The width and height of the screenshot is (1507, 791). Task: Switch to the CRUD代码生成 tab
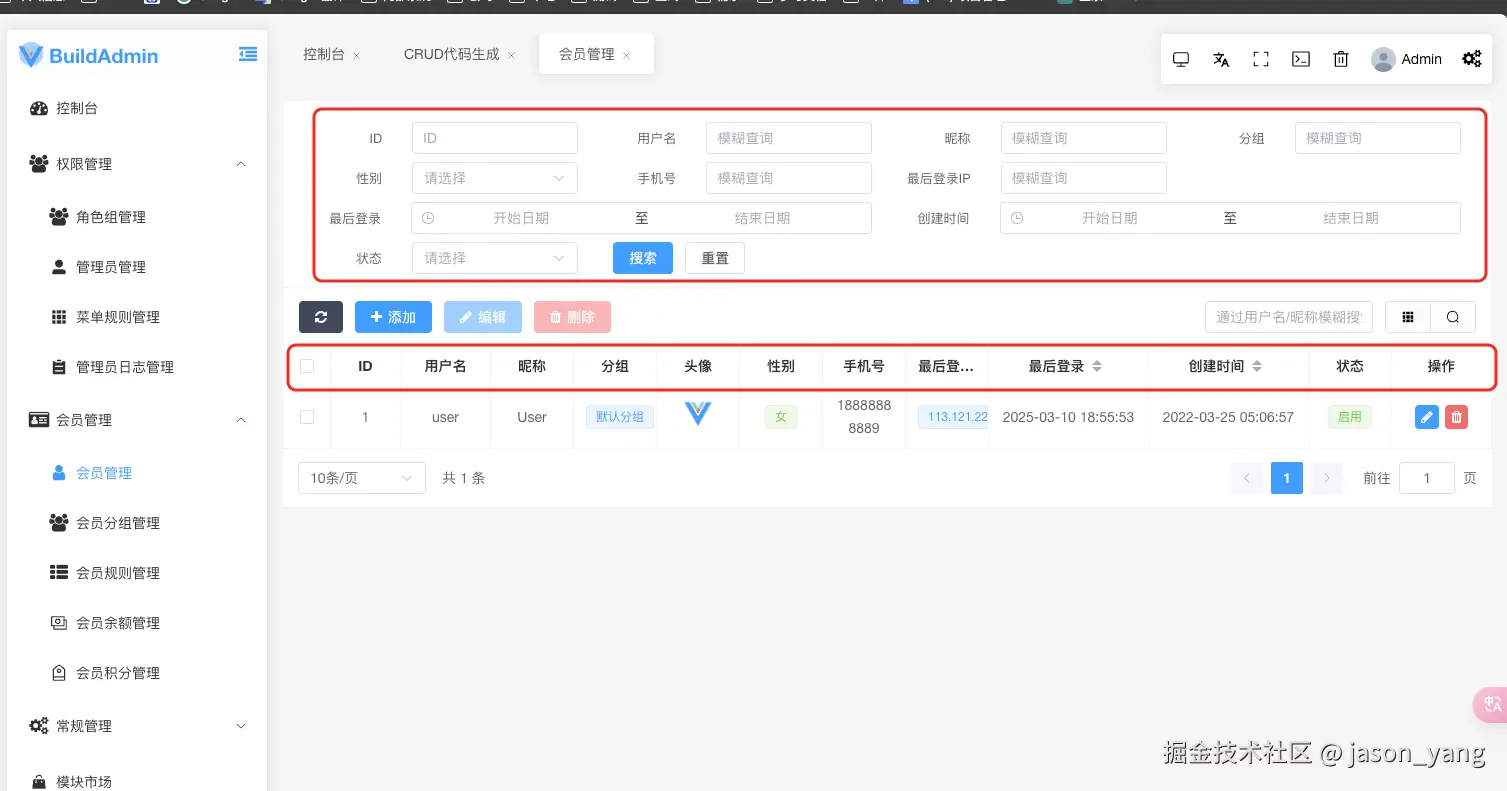(x=452, y=54)
